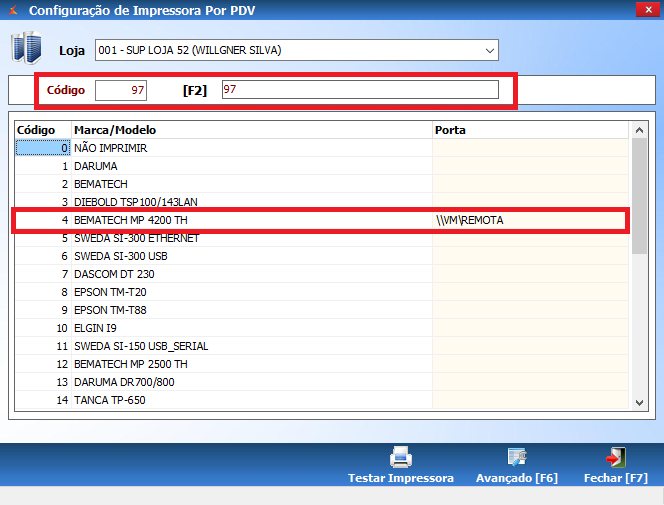Image resolution: width=664 pixels, height=505 pixels.
Task: Click scrollbar up arrow in printer list
Action: click(x=639, y=130)
